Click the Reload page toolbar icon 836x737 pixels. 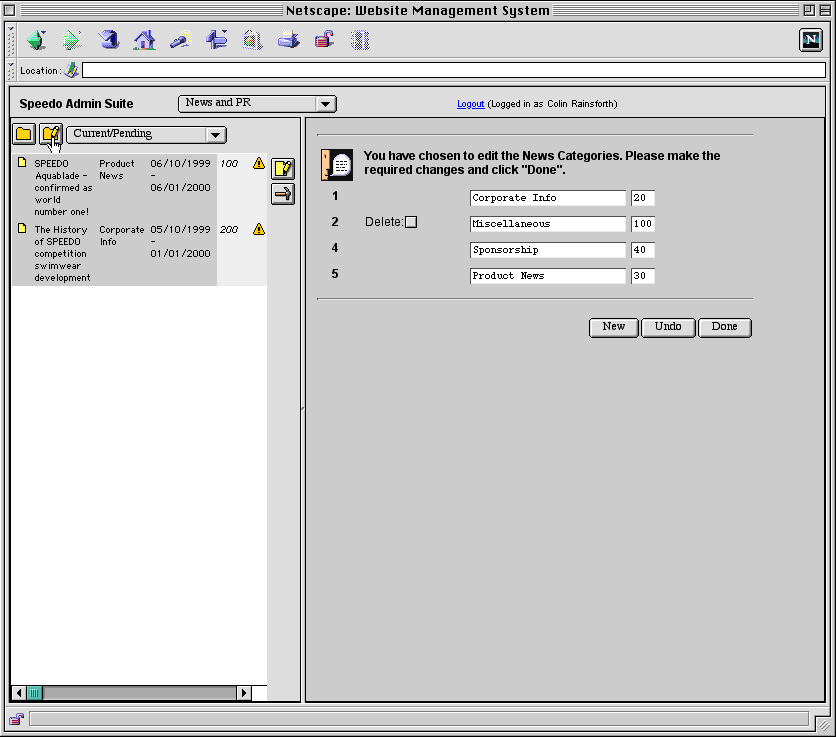click(109, 40)
